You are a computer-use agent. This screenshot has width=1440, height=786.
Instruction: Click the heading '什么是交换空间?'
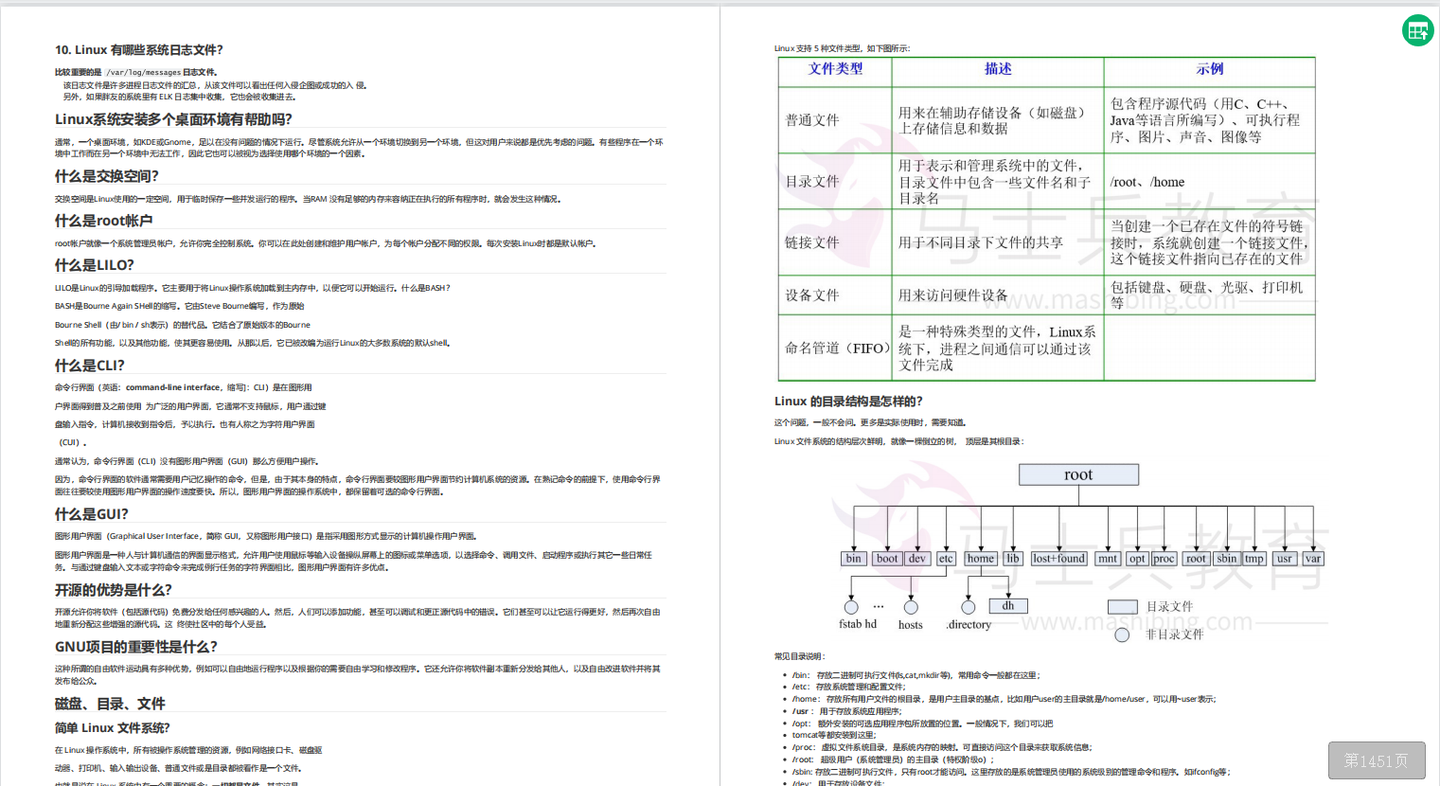(x=106, y=176)
